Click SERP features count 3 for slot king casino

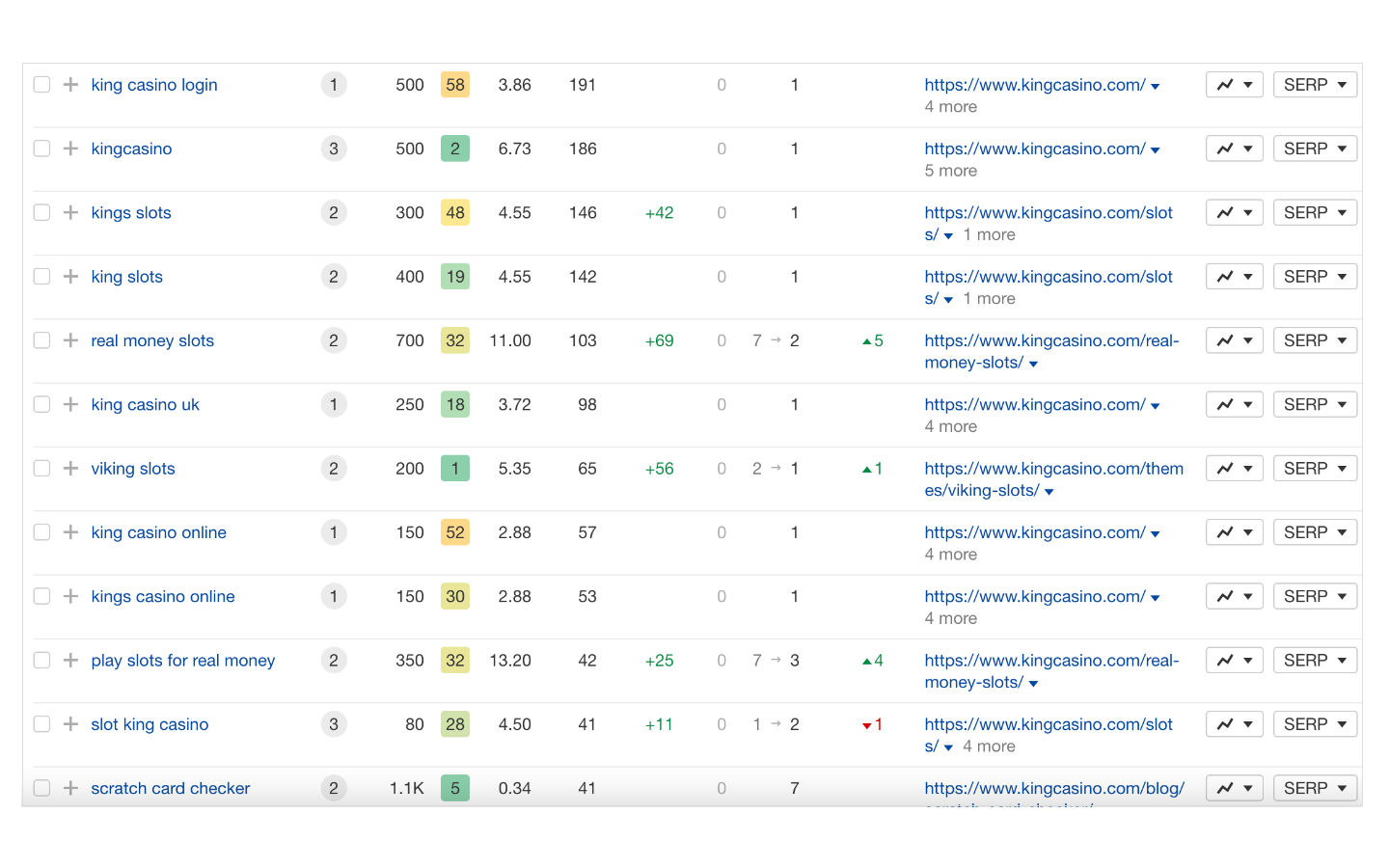[x=334, y=724]
